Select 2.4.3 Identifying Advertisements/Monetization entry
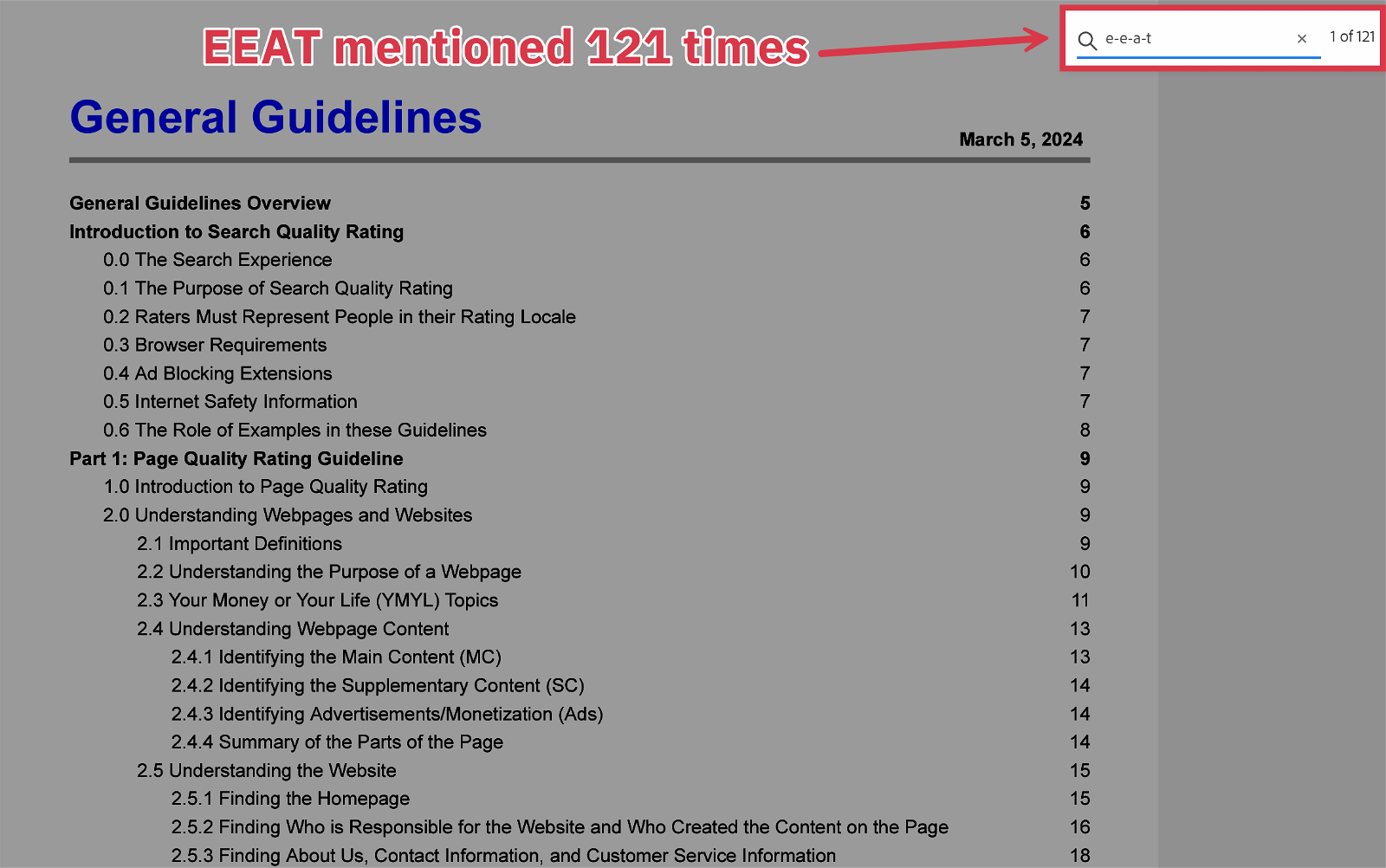Image resolution: width=1386 pixels, height=868 pixels. [387, 714]
